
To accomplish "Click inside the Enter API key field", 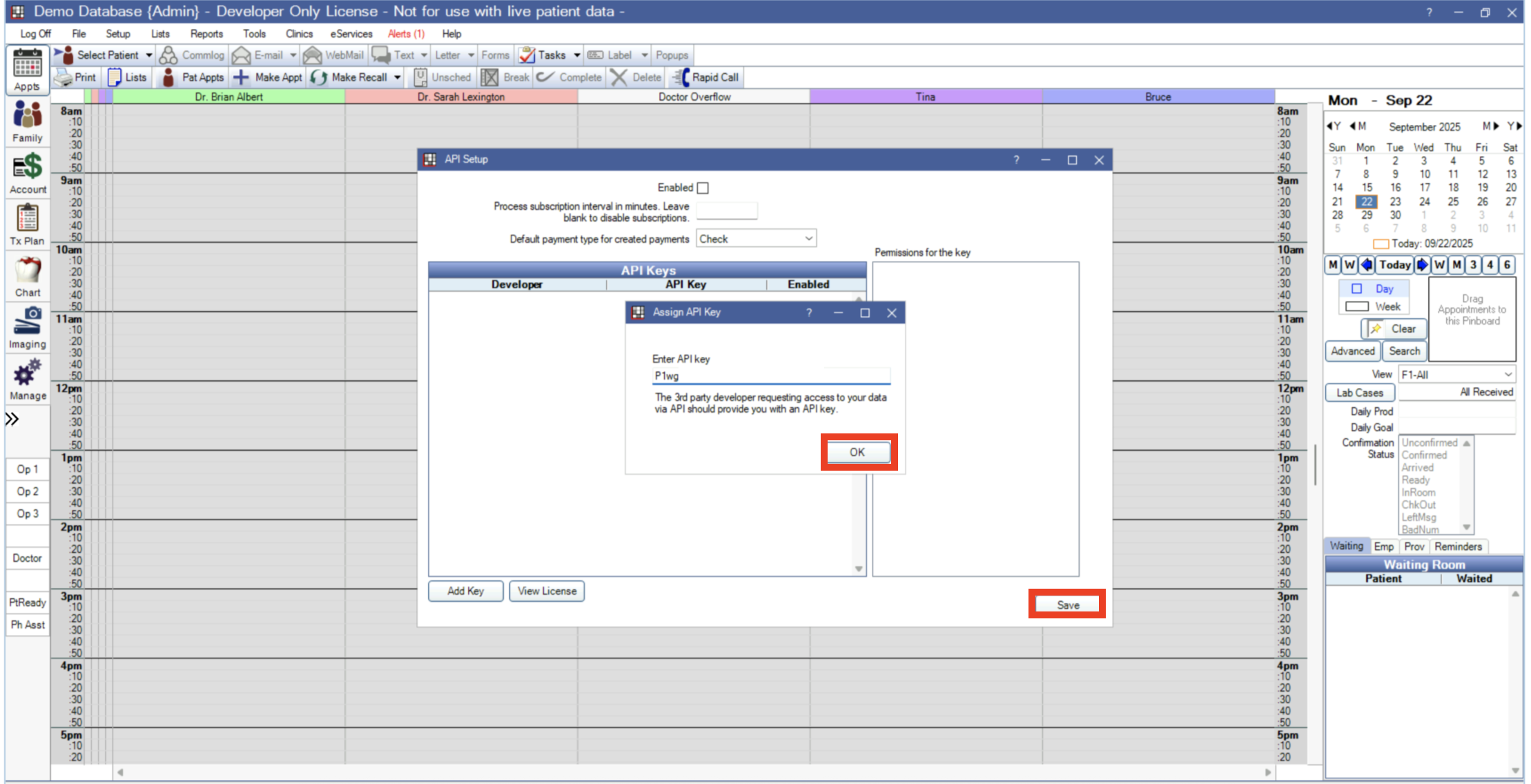I will tap(770, 375).
